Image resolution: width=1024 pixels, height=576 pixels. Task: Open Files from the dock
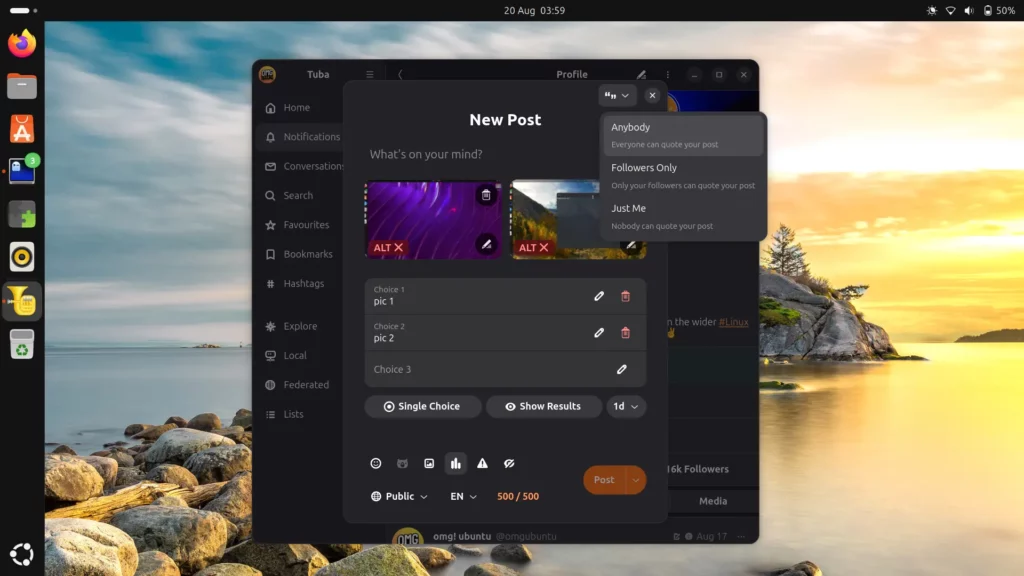pyautogui.click(x=22, y=86)
